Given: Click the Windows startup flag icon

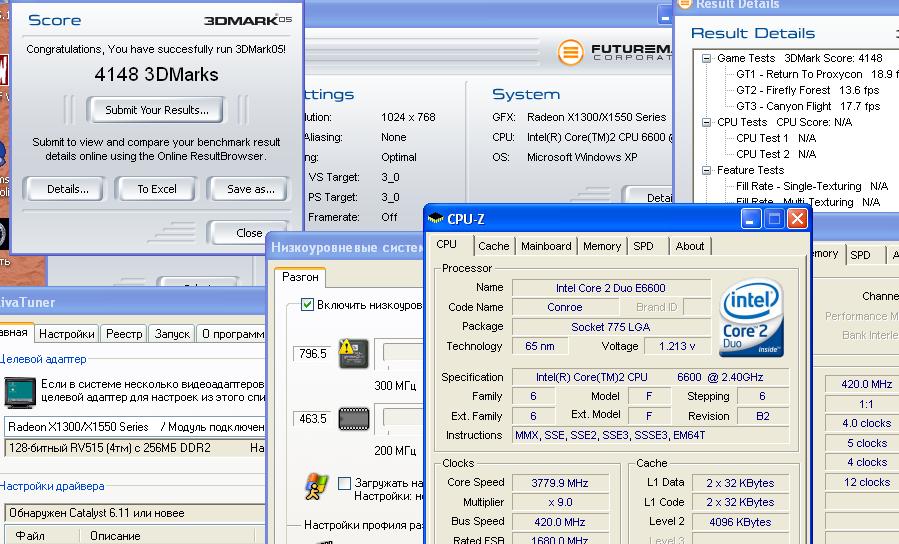Looking at the screenshot, I should click(x=316, y=487).
